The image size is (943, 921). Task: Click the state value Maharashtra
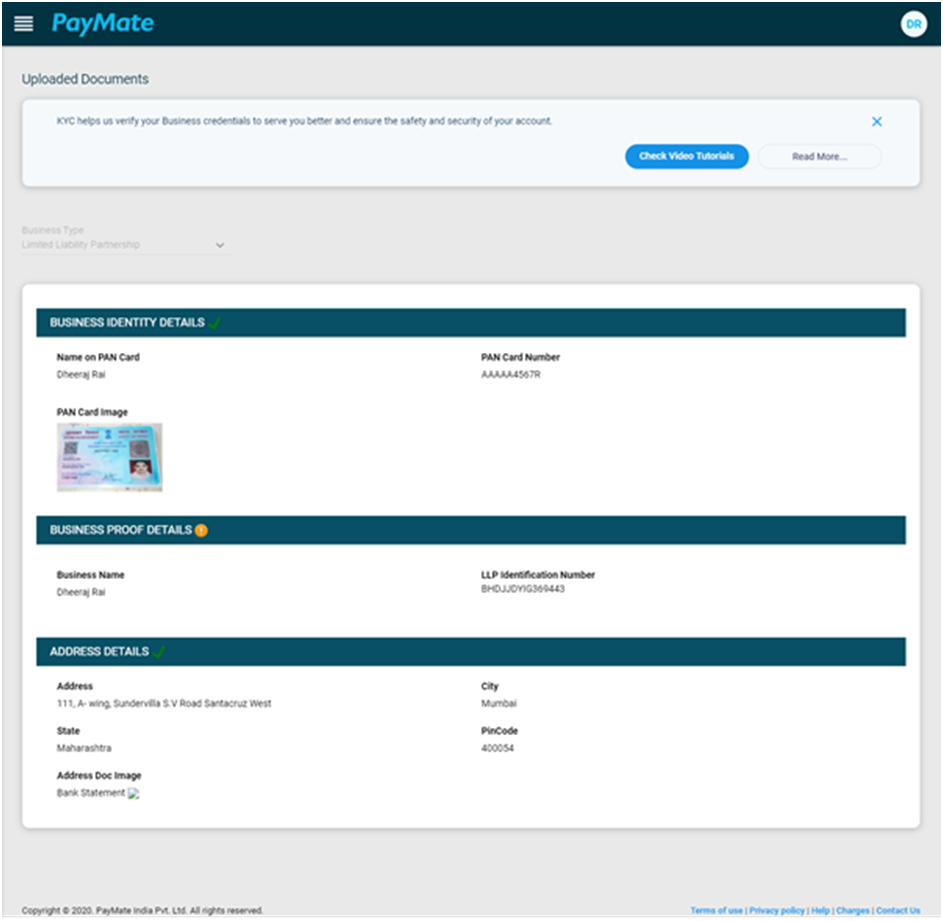point(84,748)
